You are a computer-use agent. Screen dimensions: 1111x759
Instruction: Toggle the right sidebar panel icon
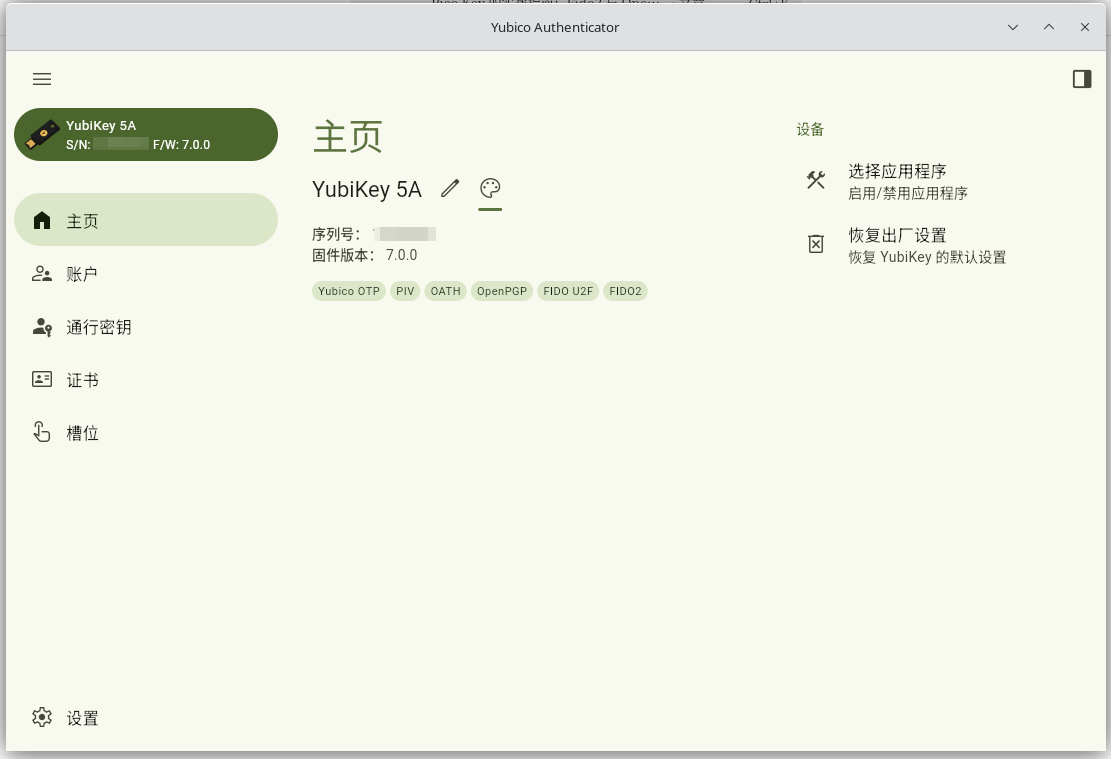(x=1081, y=79)
